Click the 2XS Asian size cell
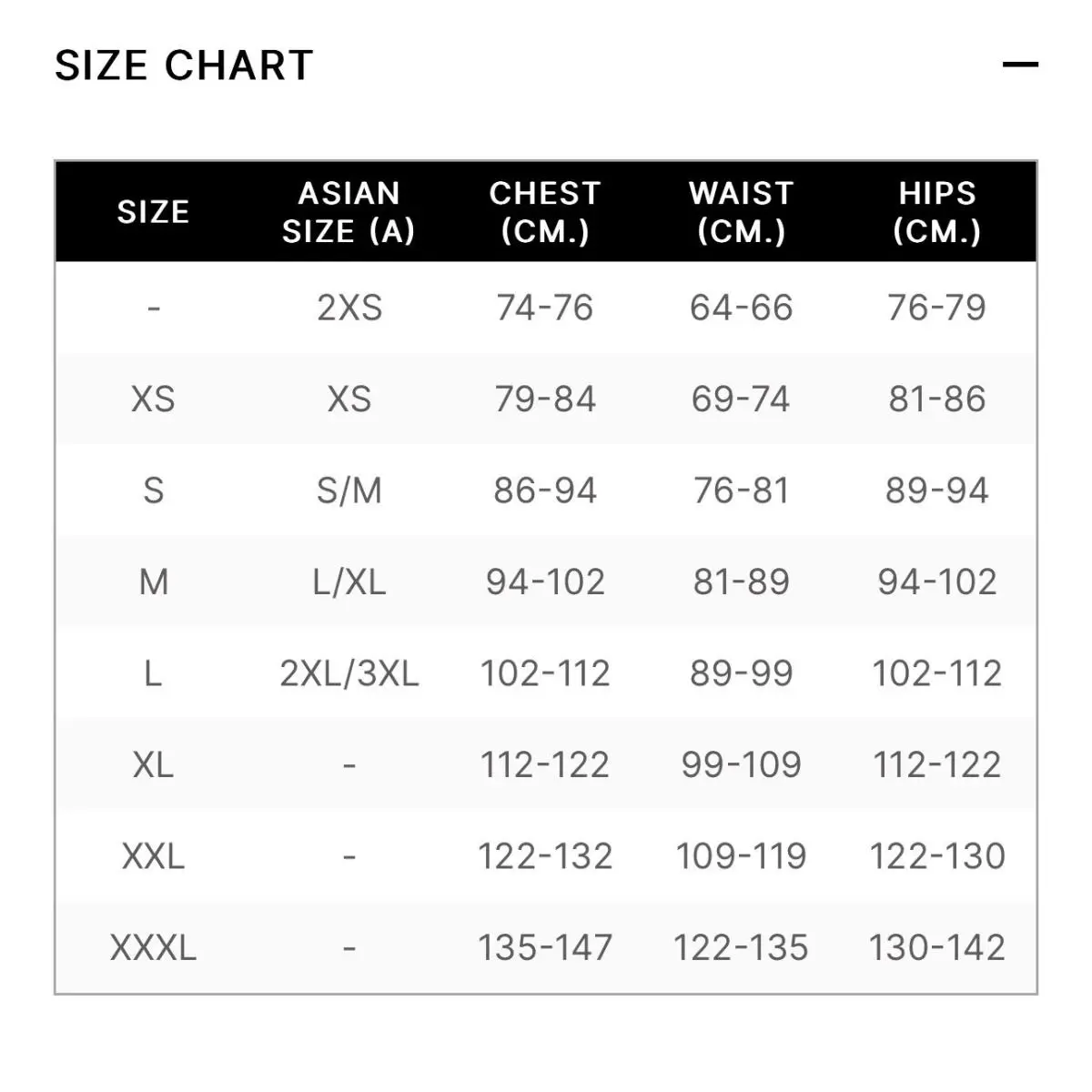 349,308
